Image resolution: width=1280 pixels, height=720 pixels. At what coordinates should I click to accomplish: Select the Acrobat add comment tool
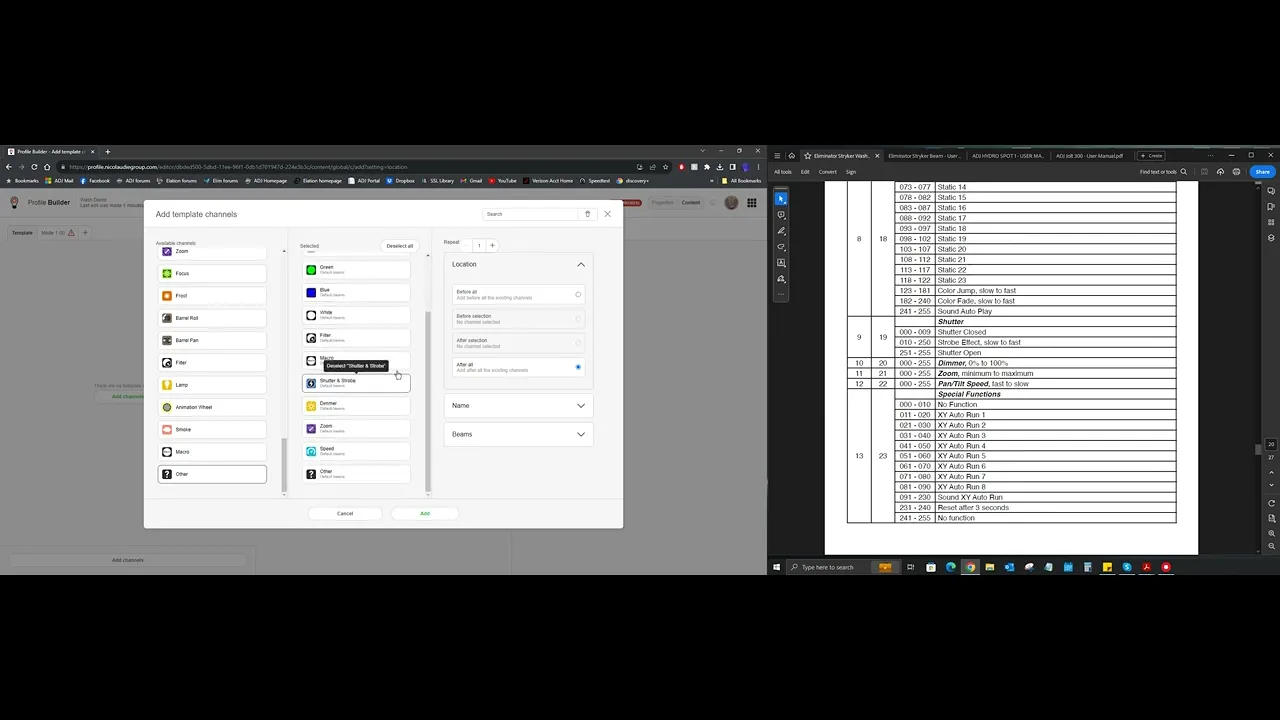(x=781, y=215)
